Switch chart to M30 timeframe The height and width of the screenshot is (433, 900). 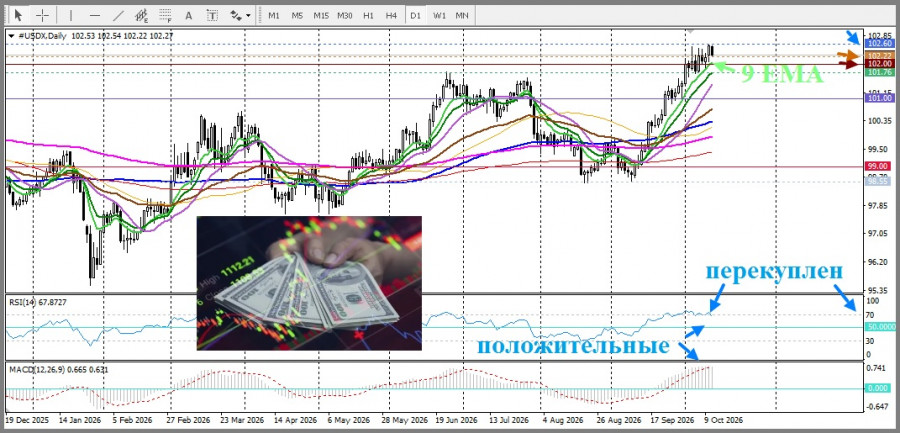(344, 16)
